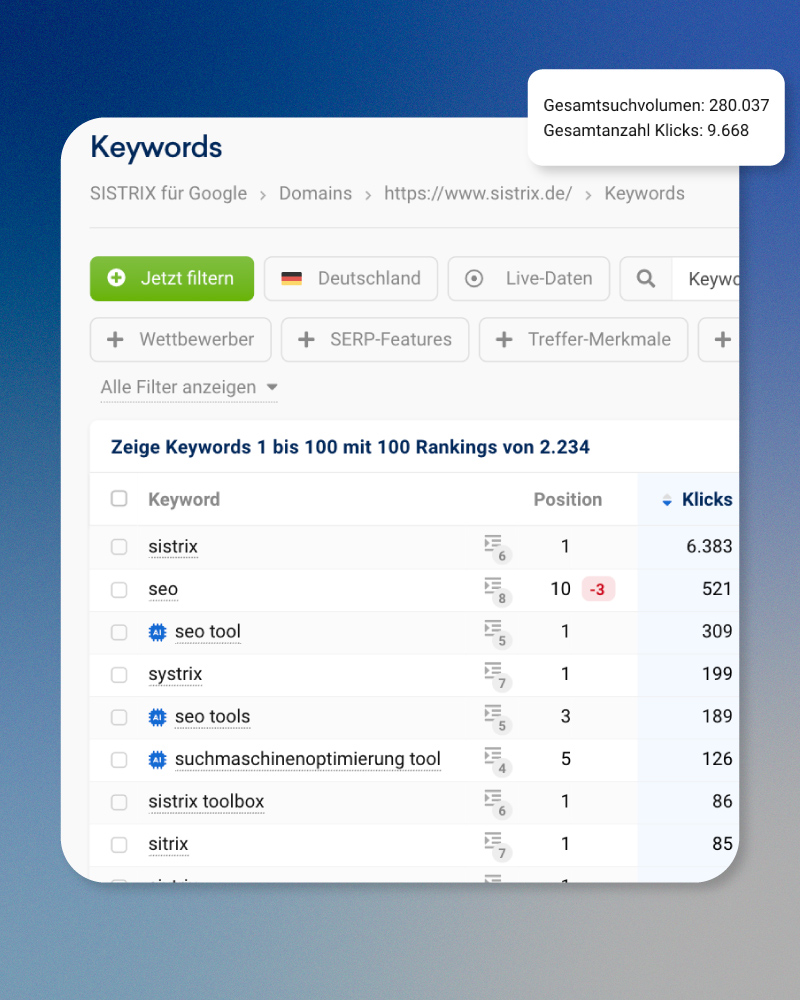
Task: Click the magnifier search icon
Action: tap(646, 279)
